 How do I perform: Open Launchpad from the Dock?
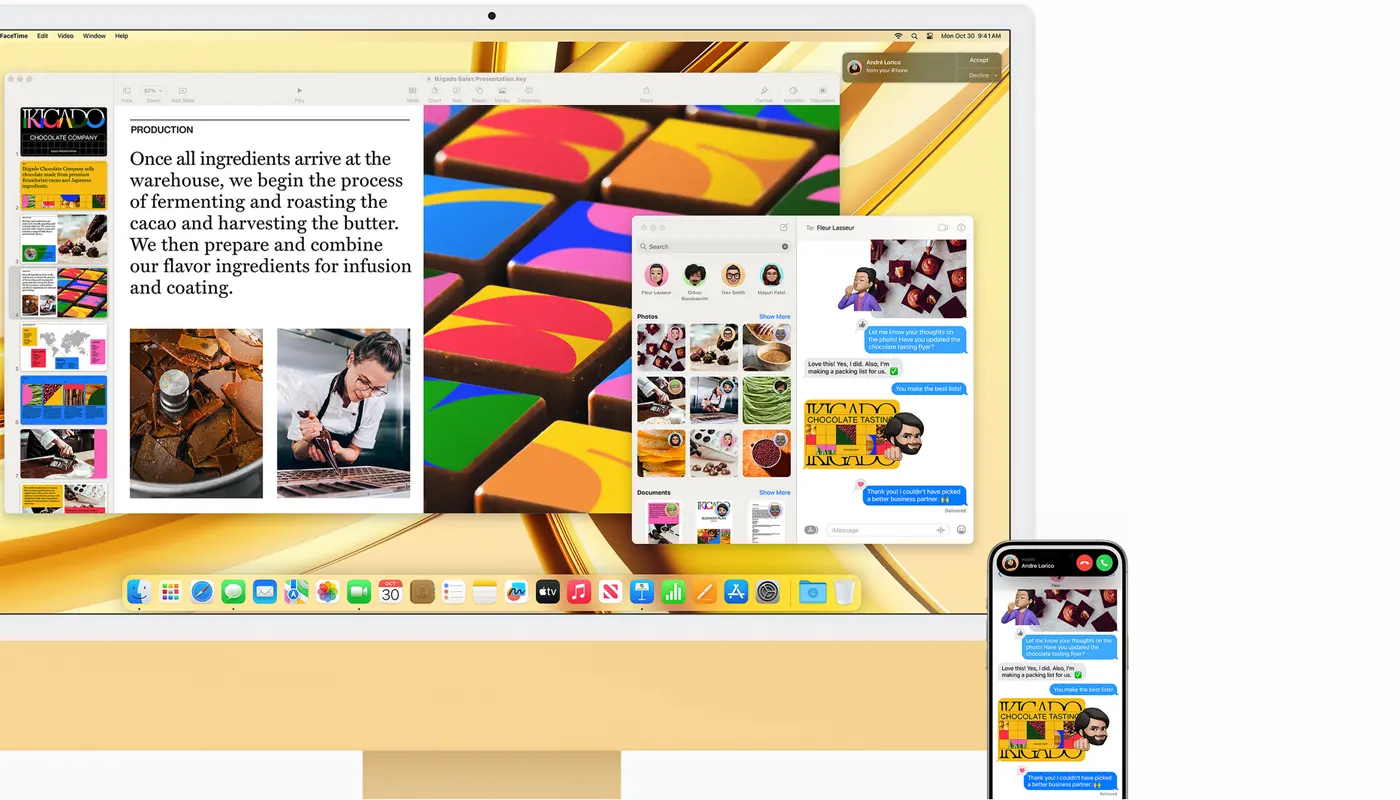(171, 592)
